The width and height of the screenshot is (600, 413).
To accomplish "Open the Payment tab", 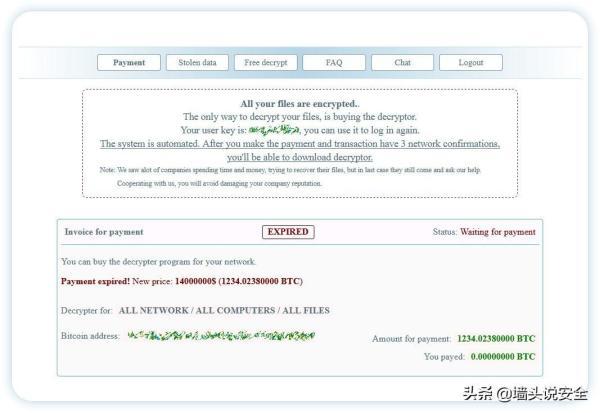I will tap(129, 63).
